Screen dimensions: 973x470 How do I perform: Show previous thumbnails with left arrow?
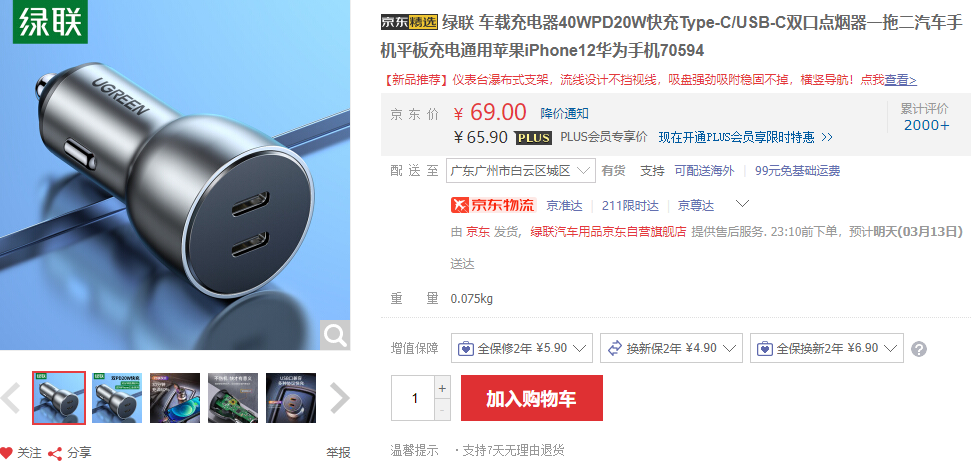pyautogui.click(x=11, y=398)
